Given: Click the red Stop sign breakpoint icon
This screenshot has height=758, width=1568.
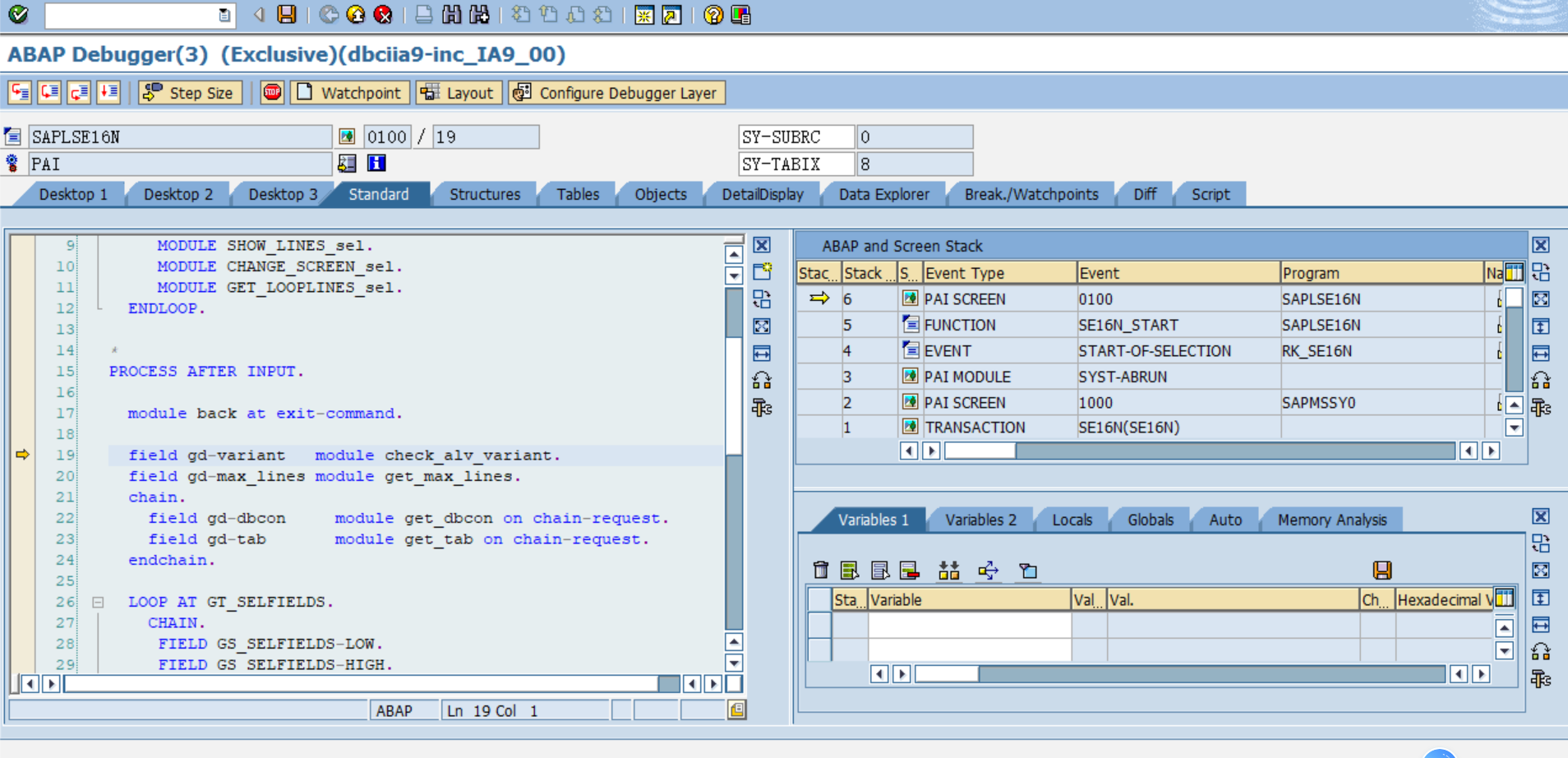Looking at the screenshot, I should tap(272, 92).
